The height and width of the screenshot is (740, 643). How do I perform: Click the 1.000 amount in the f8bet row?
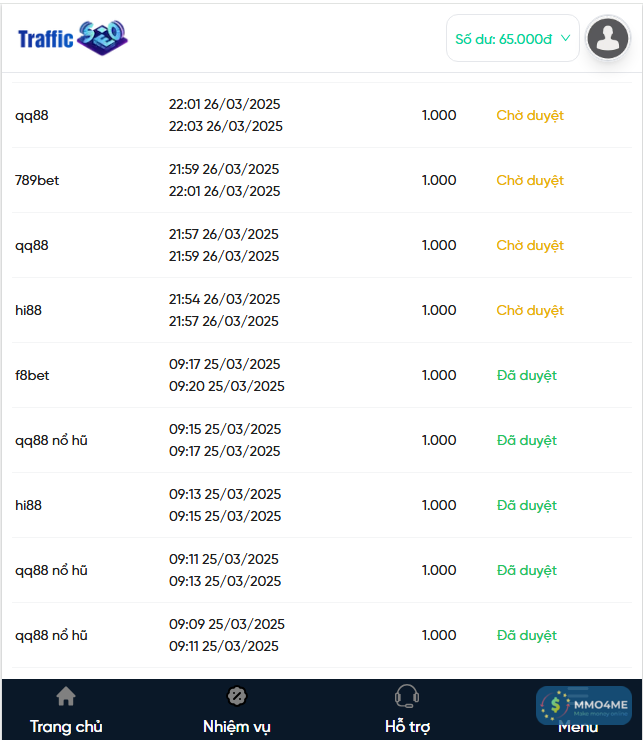pyautogui.click(x=439, y=375)
